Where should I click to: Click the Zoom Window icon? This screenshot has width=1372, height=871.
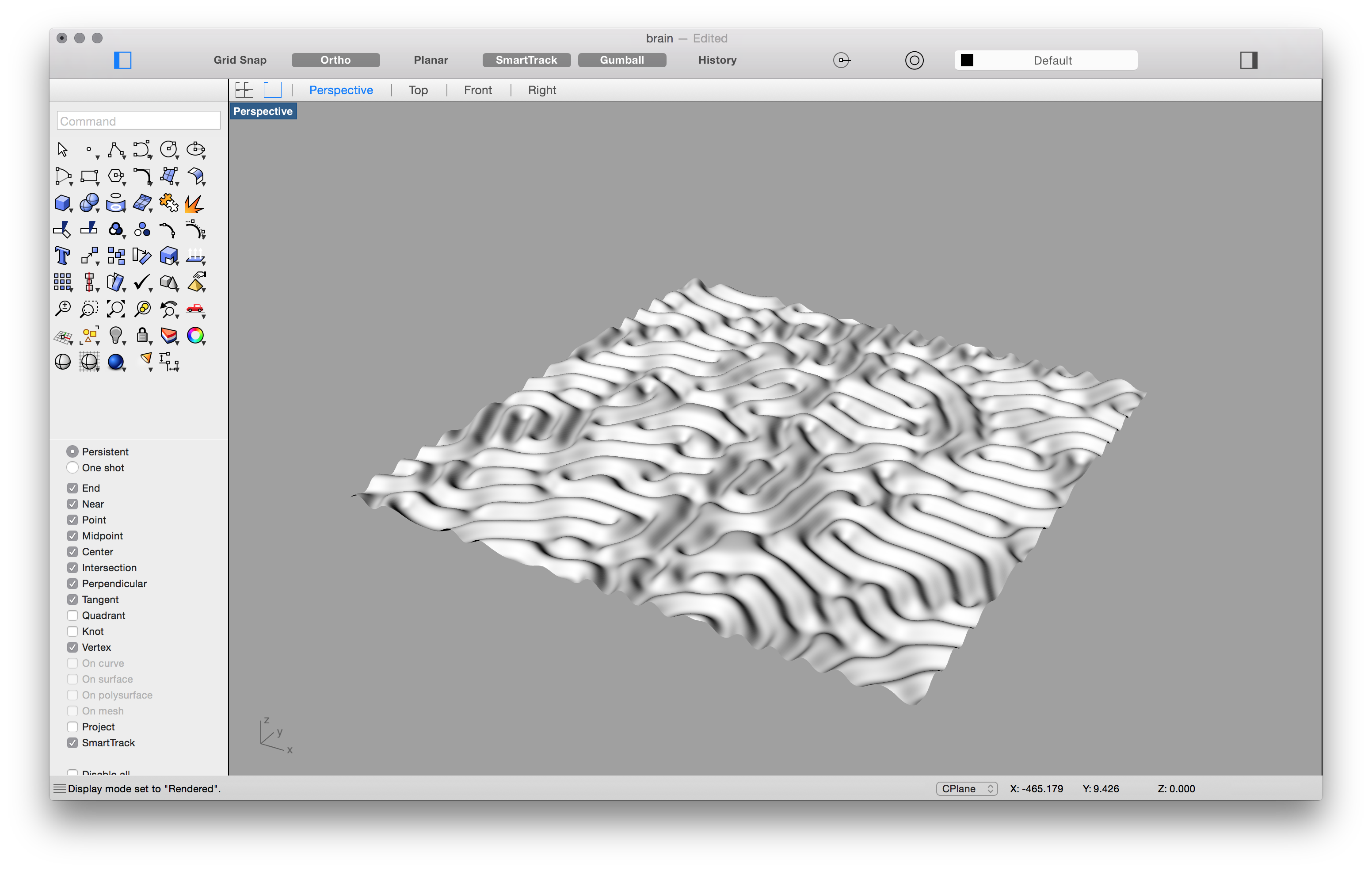(89, 309)
